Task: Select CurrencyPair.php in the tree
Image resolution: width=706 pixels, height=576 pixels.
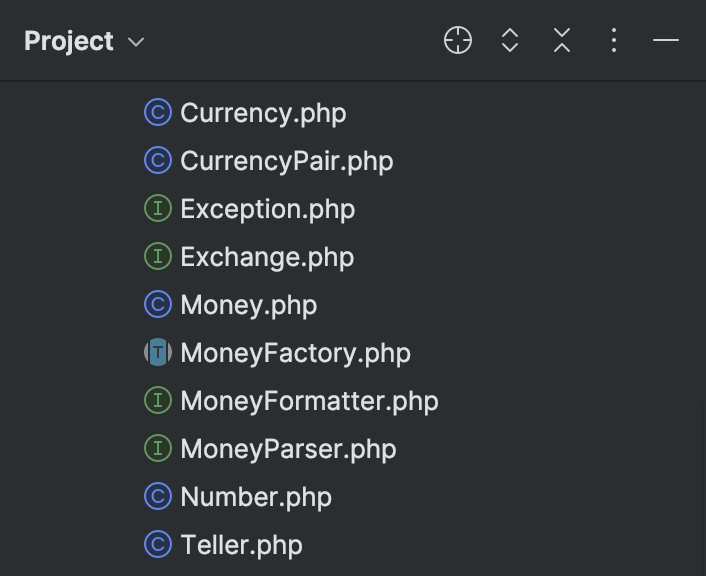Action: click(x=286, y=161)
